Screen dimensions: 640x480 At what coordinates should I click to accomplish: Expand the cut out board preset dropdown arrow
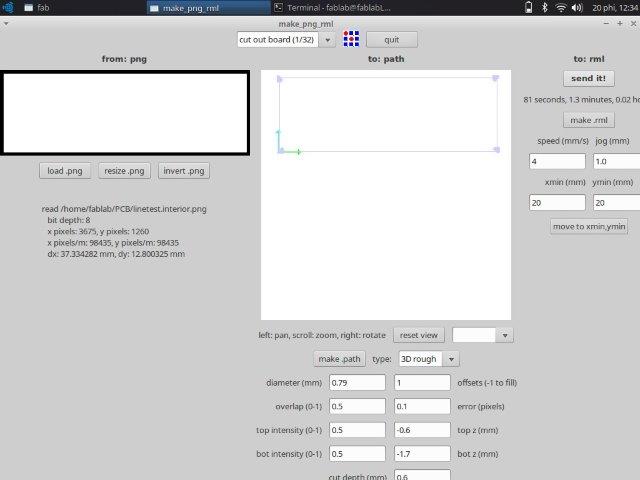(x=327, y=40)
